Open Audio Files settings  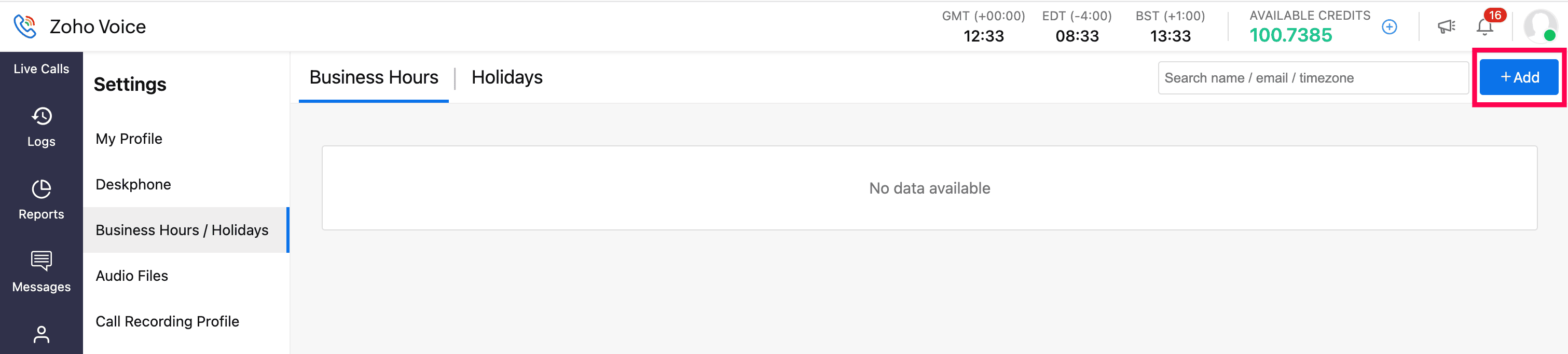tap(131, 276)
